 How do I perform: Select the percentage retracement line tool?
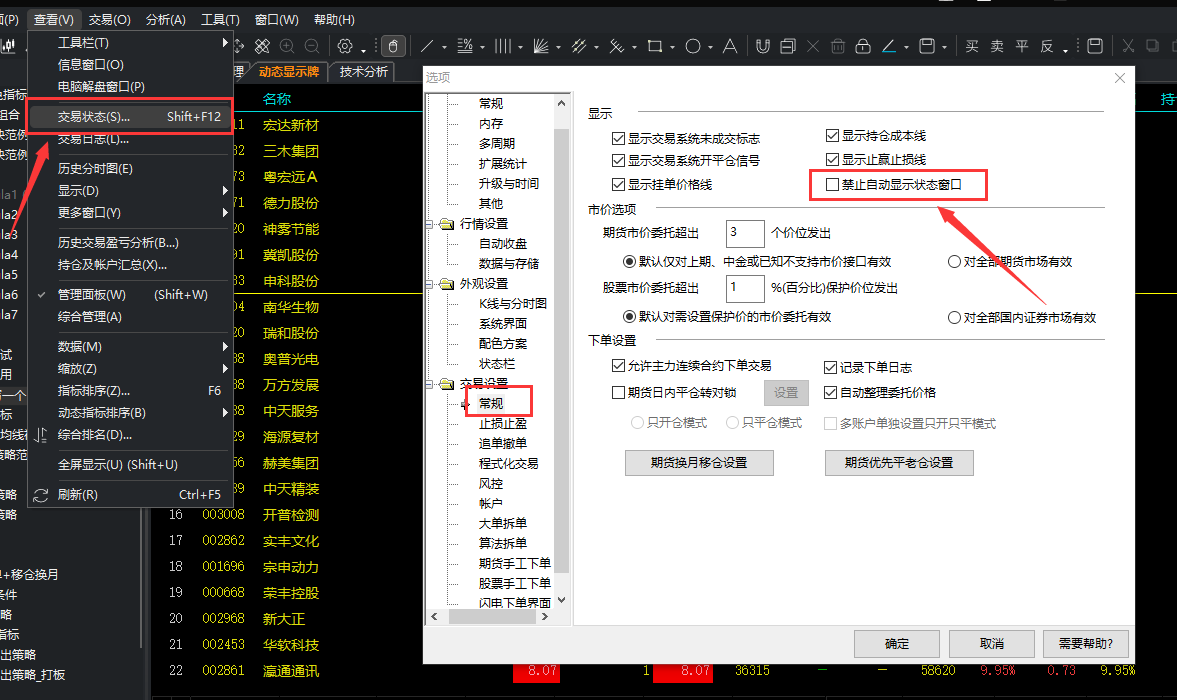(465, 47)
